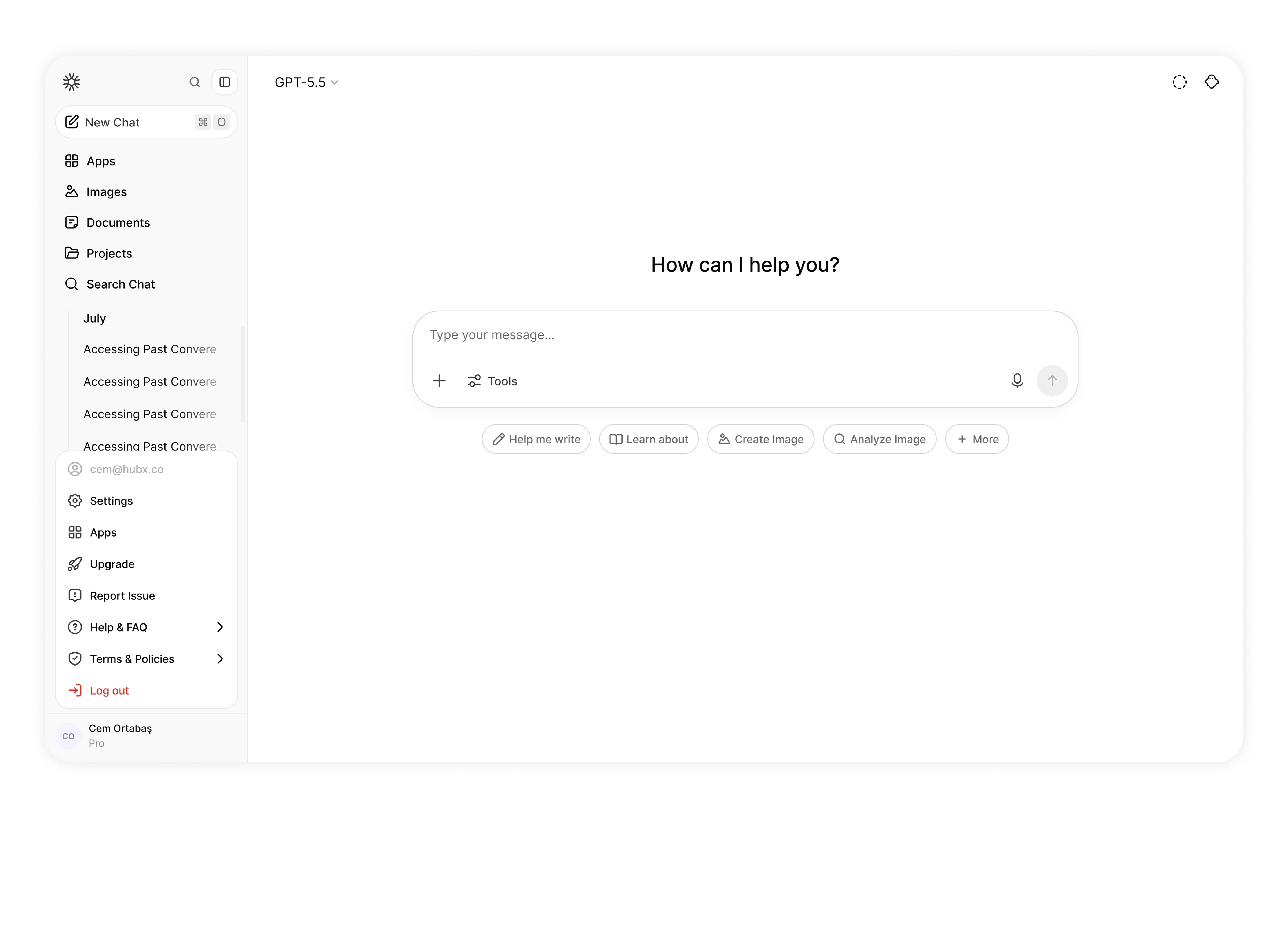Click the Help question mark icon
Image resolution: width=1288 pixels, height=934 pixels.
[x=75, y=627]
